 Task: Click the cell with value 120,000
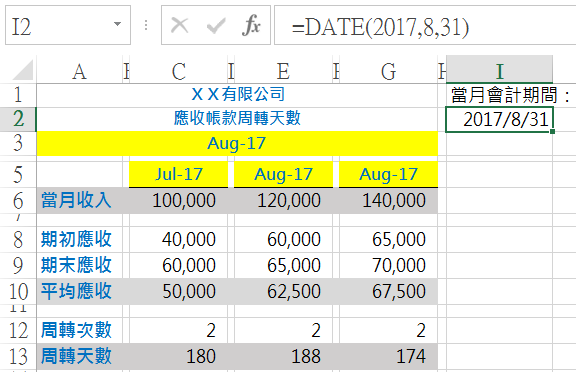pos(283,201)
